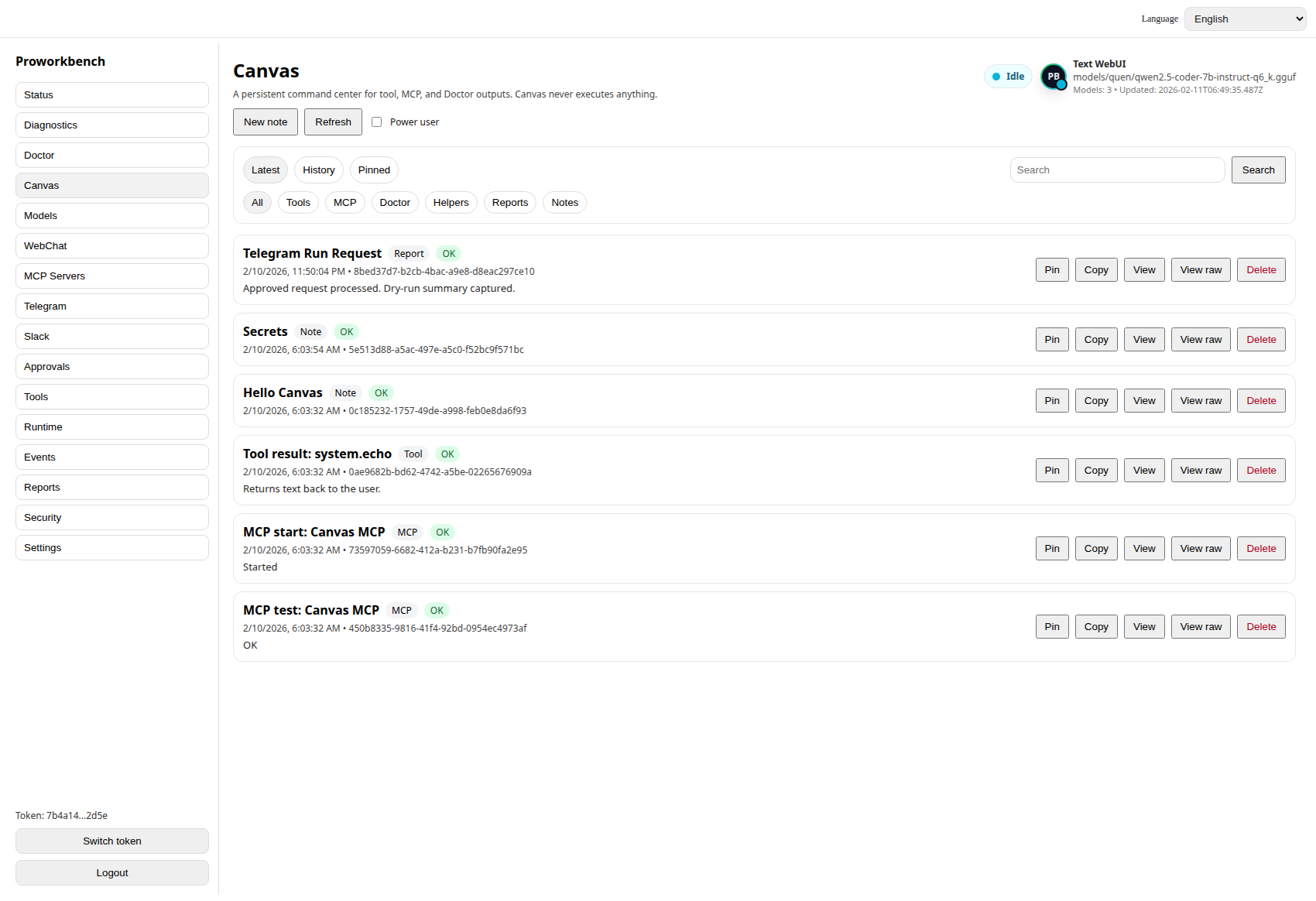Click the Switch token button
The image size is (1316, 901).
[111, 841]
